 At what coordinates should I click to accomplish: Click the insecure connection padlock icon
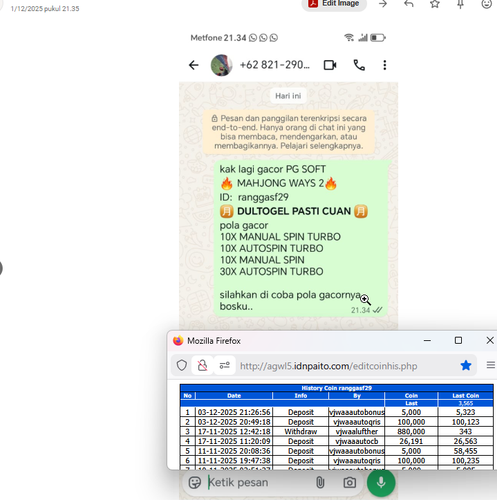(x=202, y=365)
